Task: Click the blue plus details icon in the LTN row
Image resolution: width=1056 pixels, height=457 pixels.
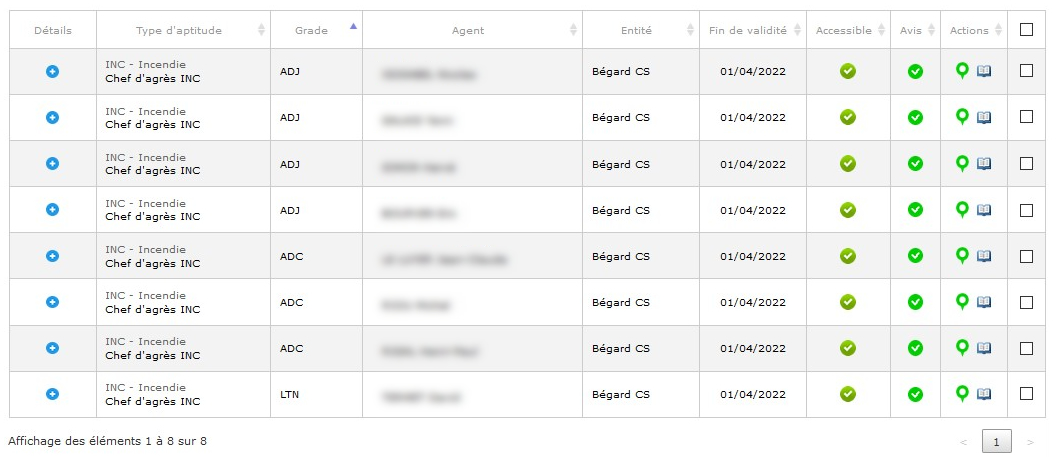Action: click(53, 394)
